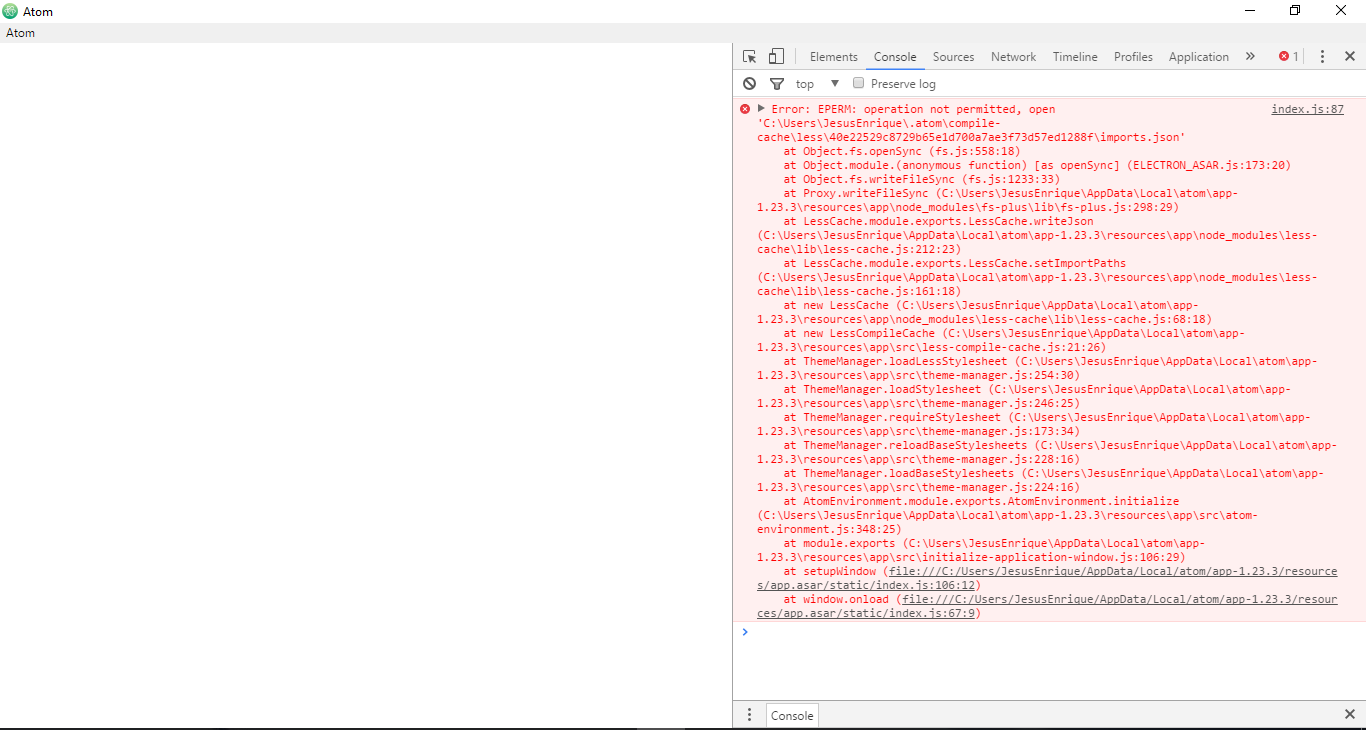Click the 'at Object.fs.openSync (fs.js:558:18)' line
This screenshot has height=730, width=1366.
902,152
